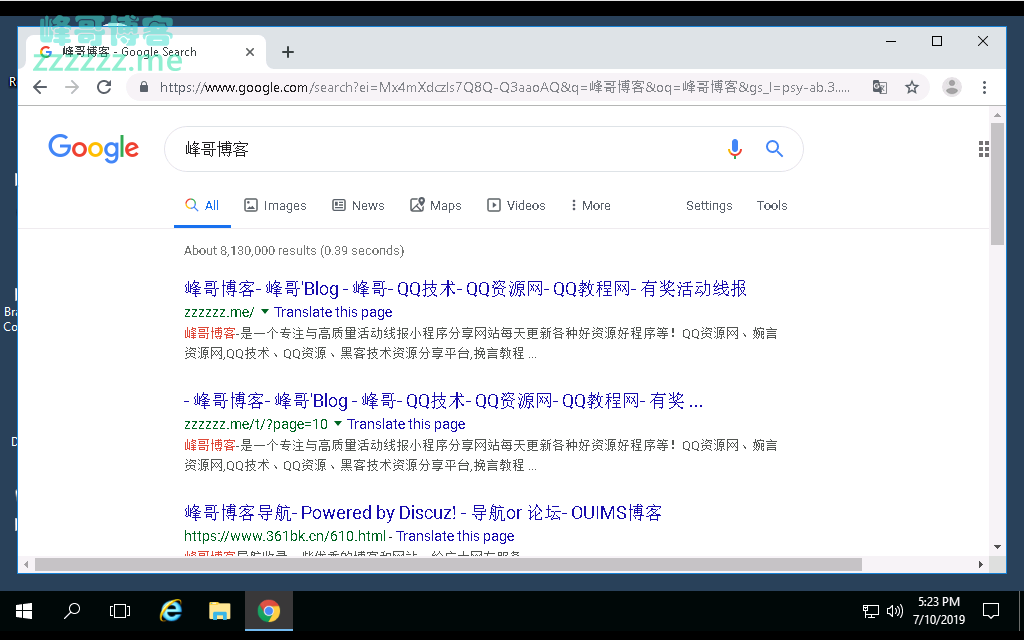This screenshot has width=1024, height=640.
Task: Click the https://www.361bk.cn/610.html URL text
Action: coord(285,536)
